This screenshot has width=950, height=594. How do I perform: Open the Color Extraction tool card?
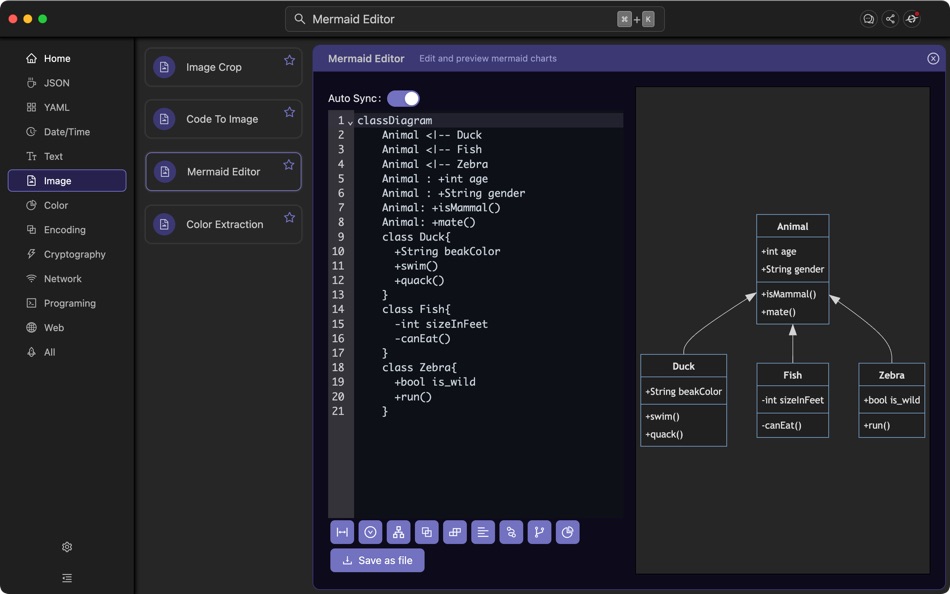[224, 224]
